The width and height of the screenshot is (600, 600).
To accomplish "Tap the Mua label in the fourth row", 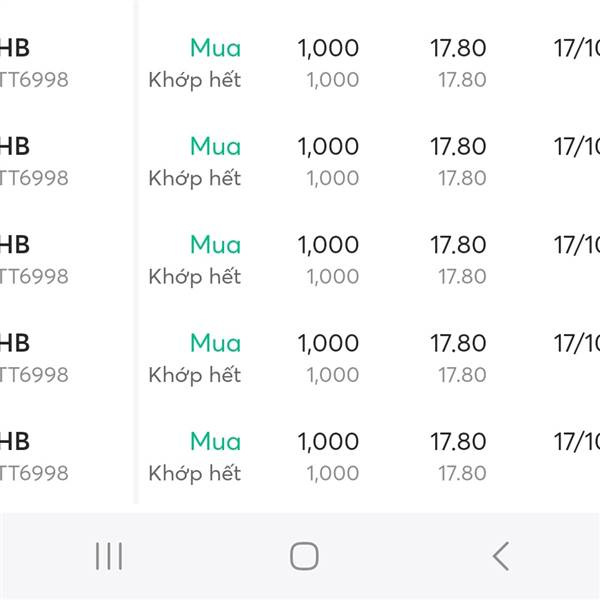I will tap(215, 343).
